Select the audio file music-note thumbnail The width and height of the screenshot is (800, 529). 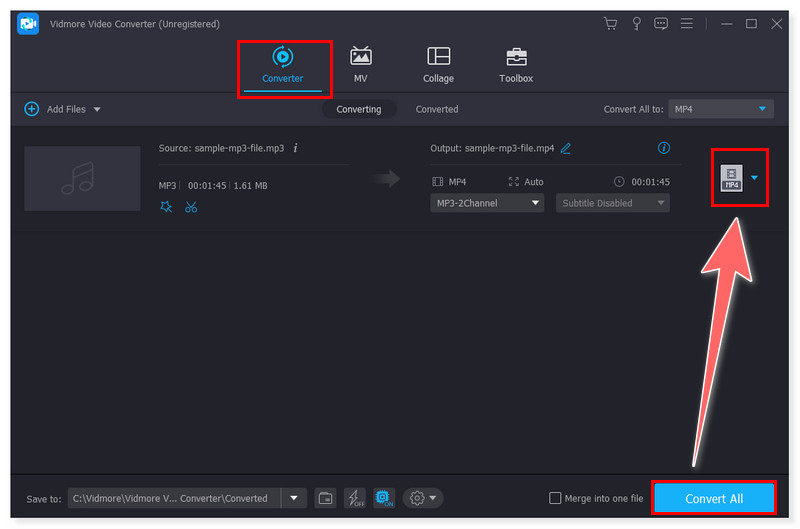click(x=82, y=178)
